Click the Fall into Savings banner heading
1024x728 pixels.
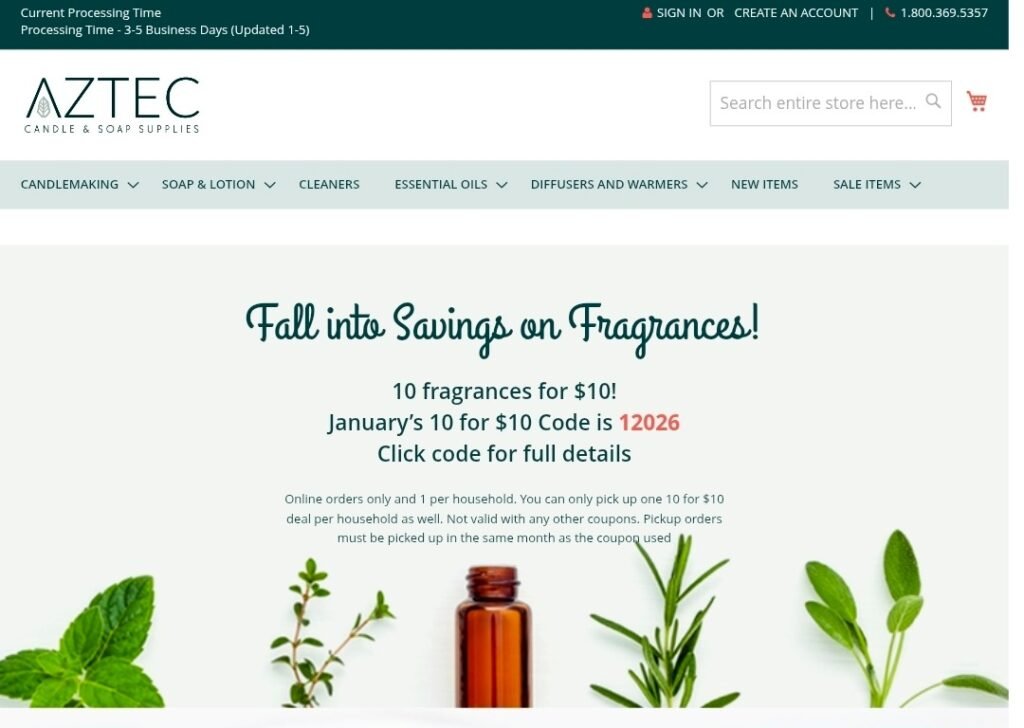coord(502,326)
